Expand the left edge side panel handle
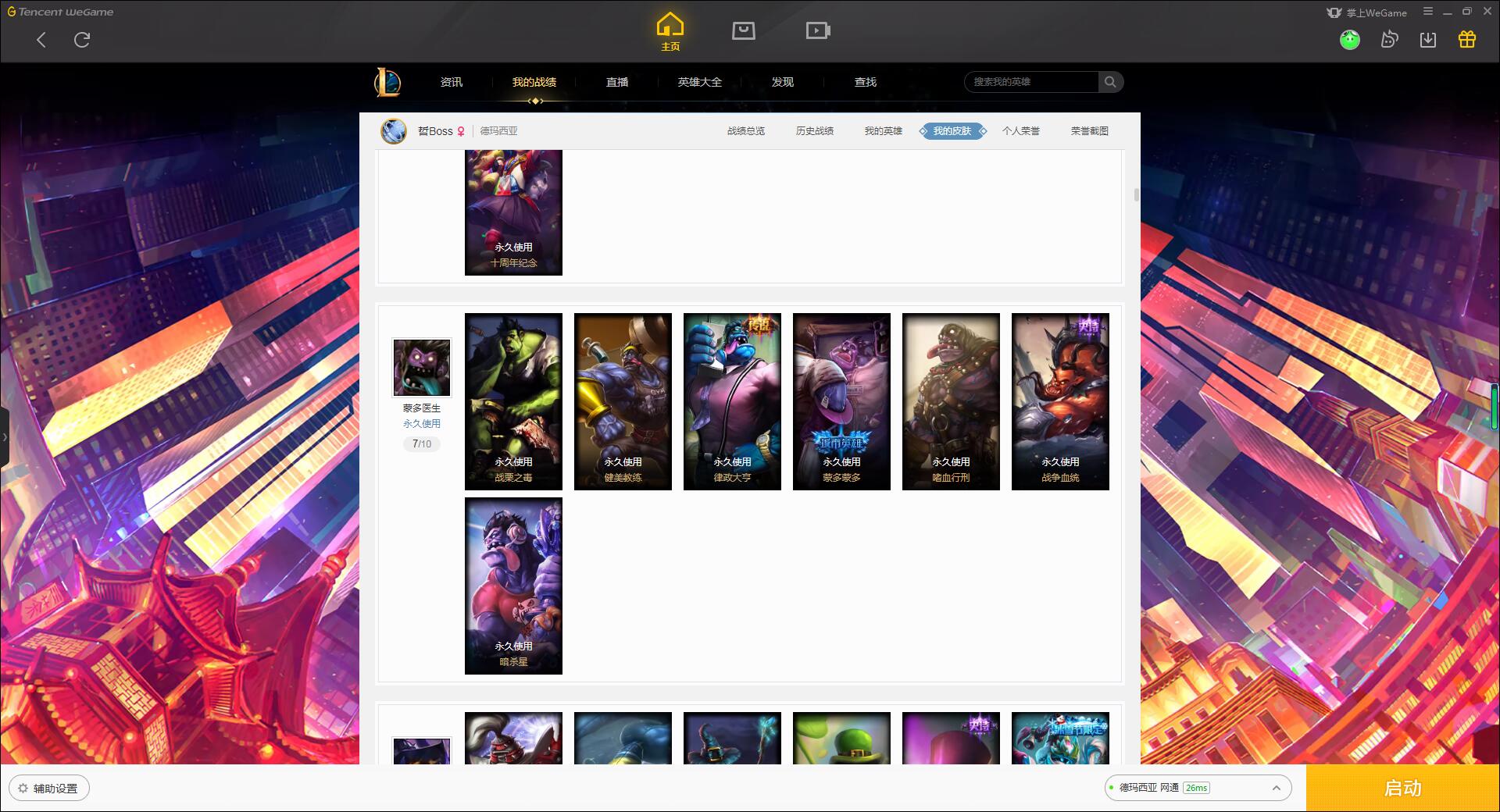 (4, 437)
